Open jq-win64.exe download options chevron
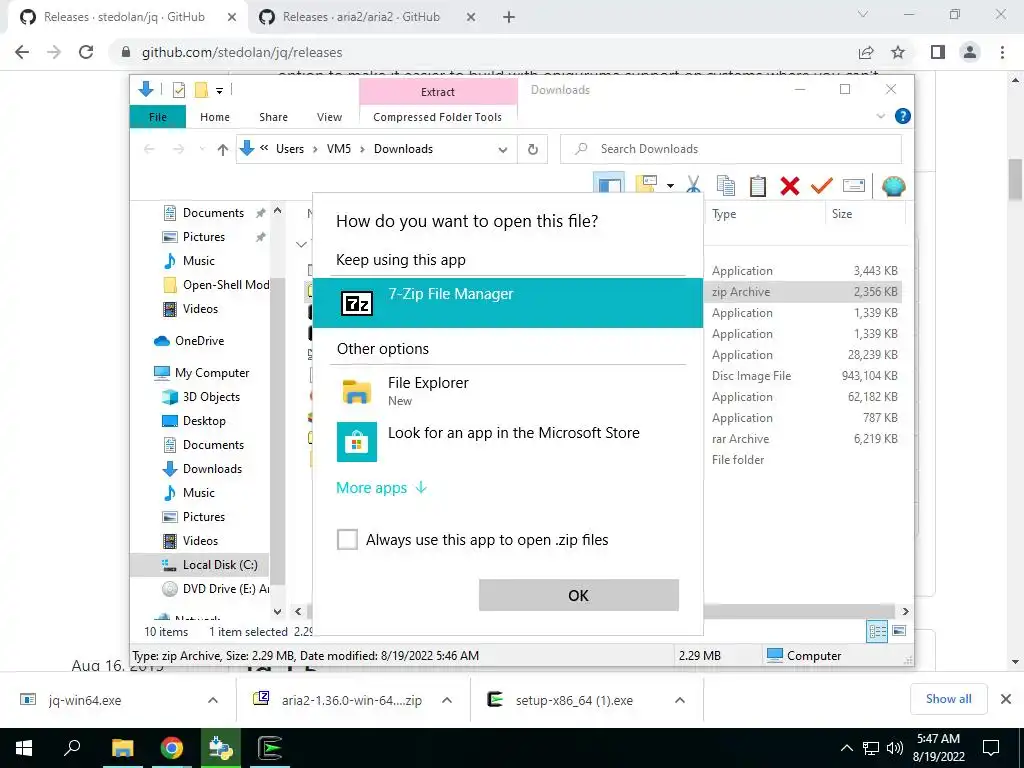This screenshot has width=1024, height=768. 212,700
